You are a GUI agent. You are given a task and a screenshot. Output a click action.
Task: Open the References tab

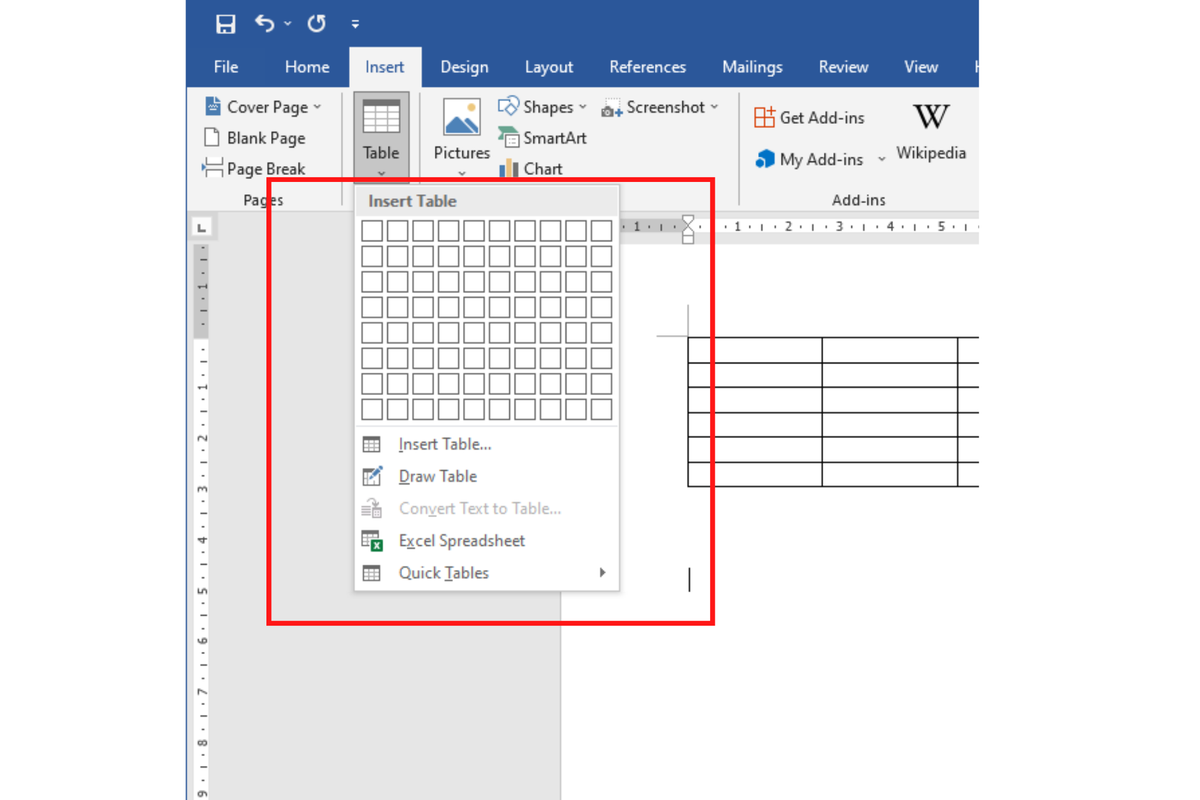click(647, 67)
